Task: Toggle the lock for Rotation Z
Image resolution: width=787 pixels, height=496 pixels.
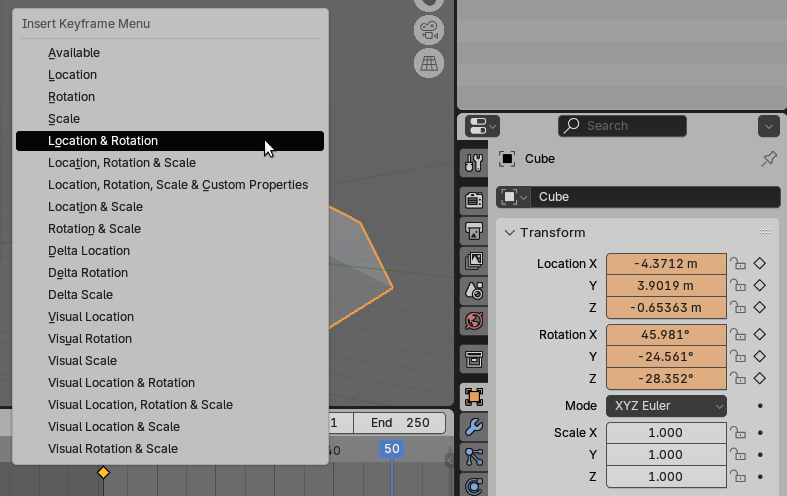Action: coord(738,379)
